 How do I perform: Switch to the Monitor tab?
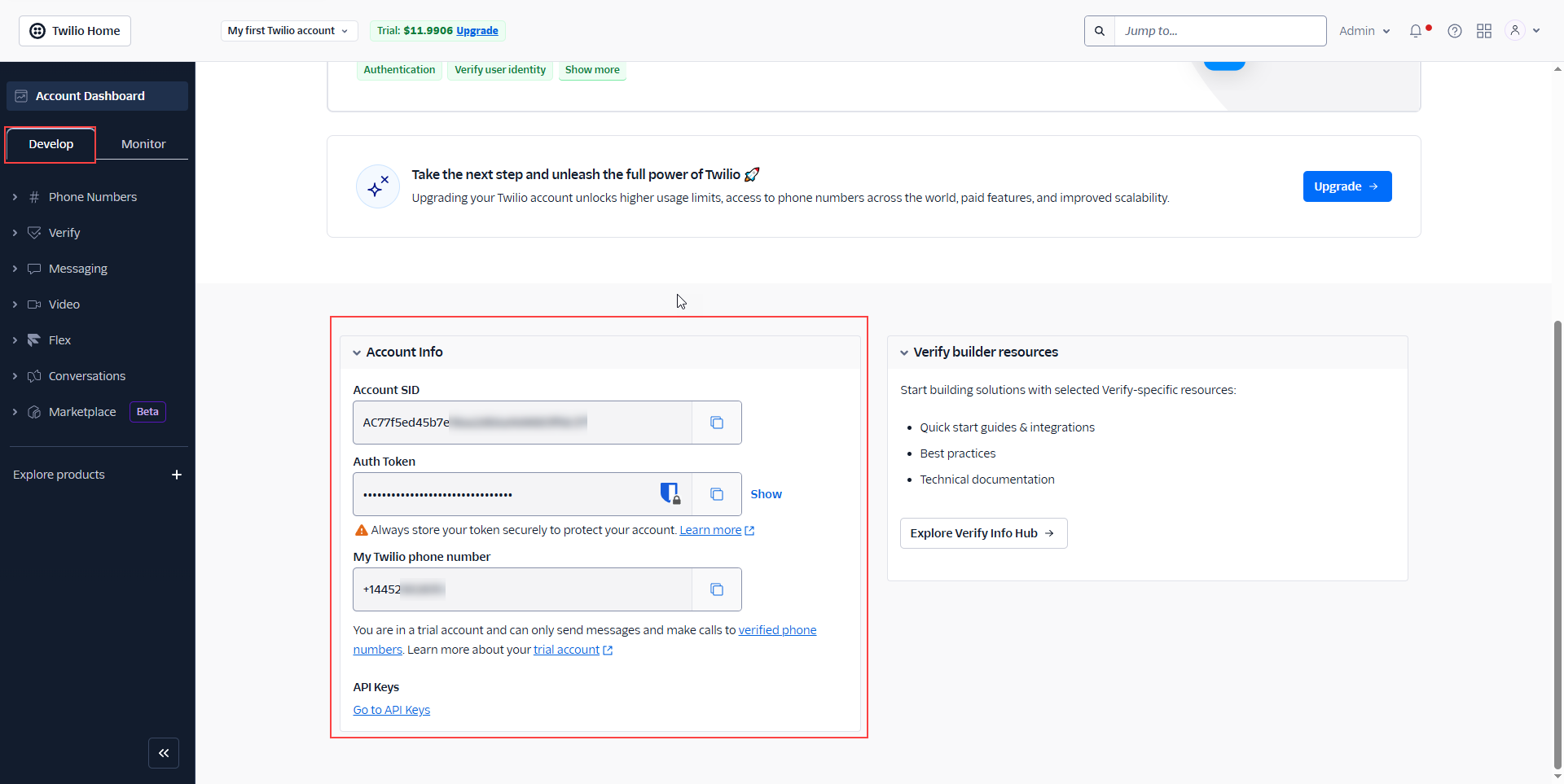point(143,144)
